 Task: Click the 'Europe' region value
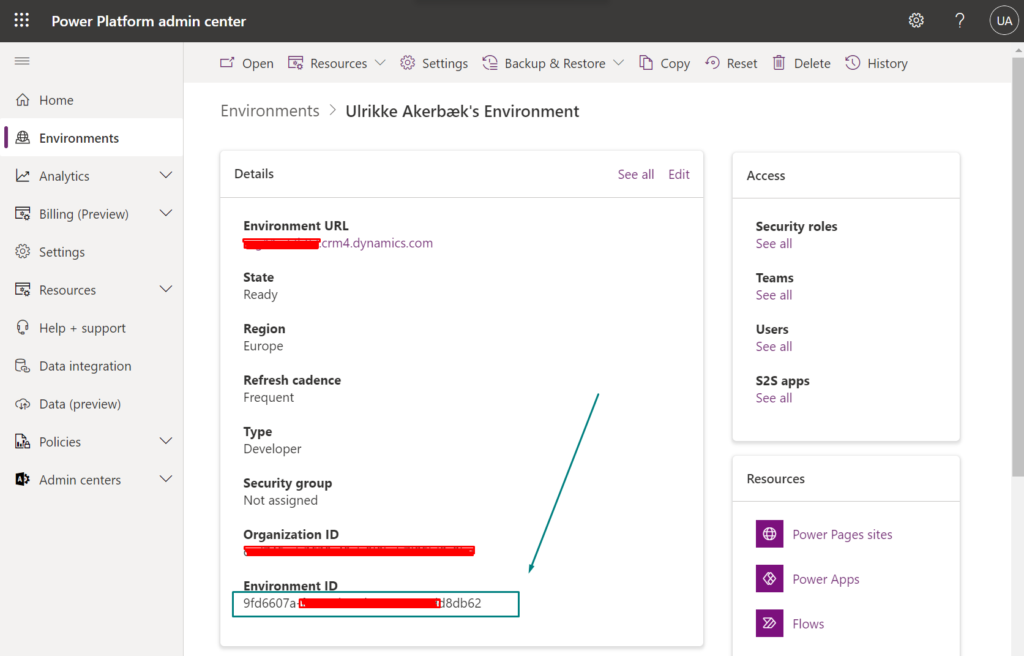point(263,346)
